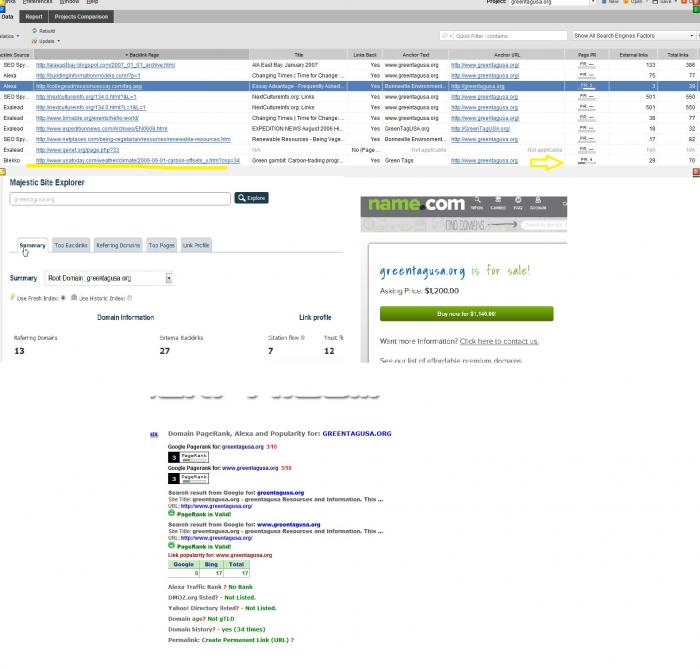Click the Majestic Site Explorer search field
This screenshot has height=669, width=700.
[120, 199]
